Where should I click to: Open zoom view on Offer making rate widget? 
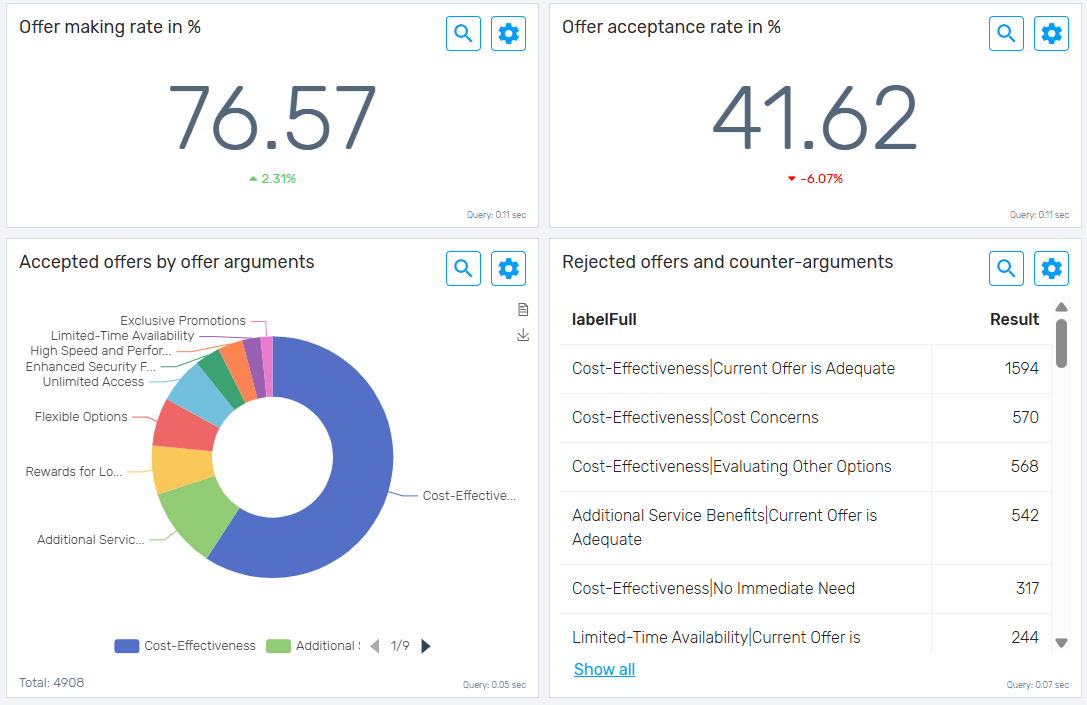(x=463, y=33)
